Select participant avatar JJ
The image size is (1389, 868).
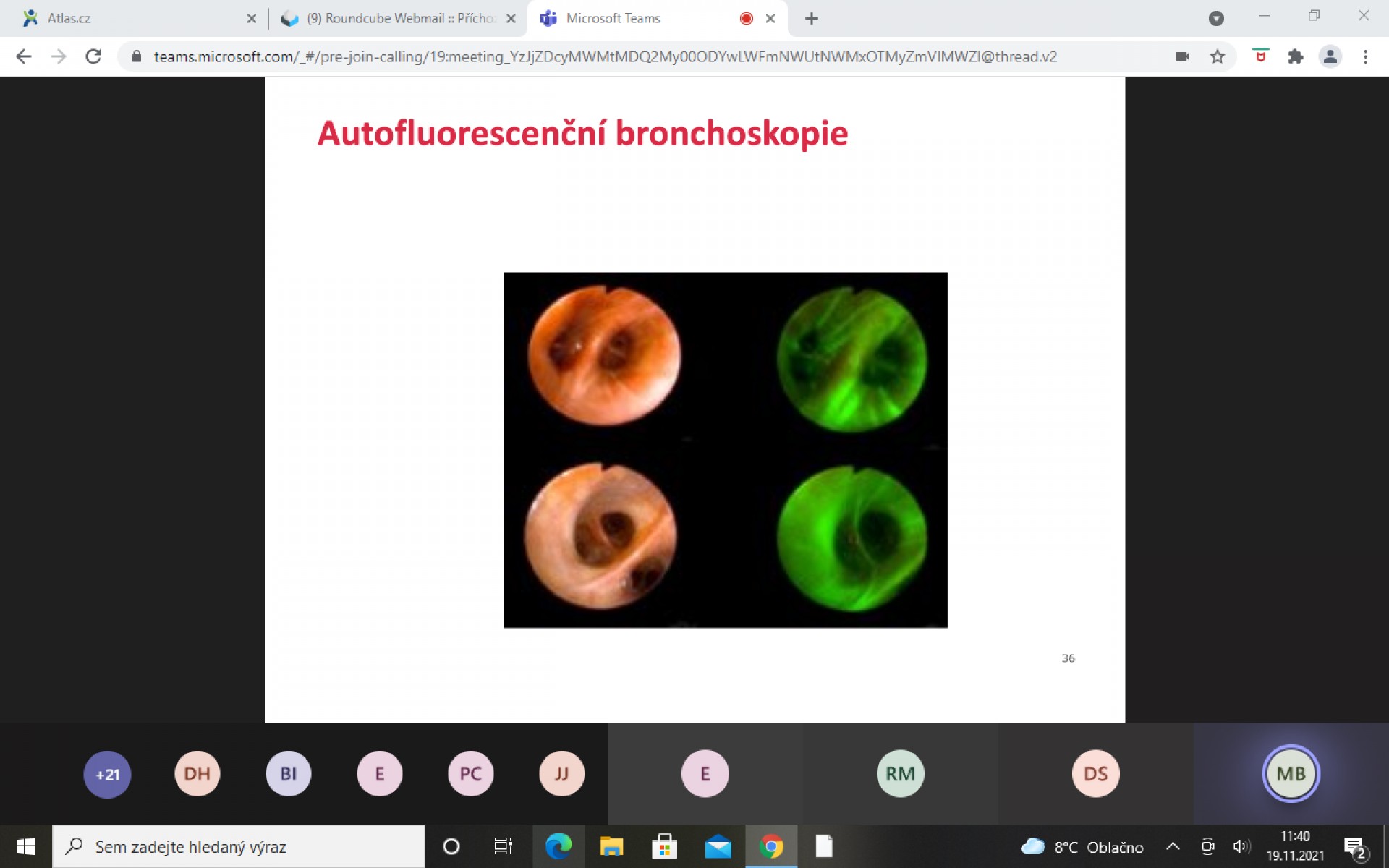point(561,774)
